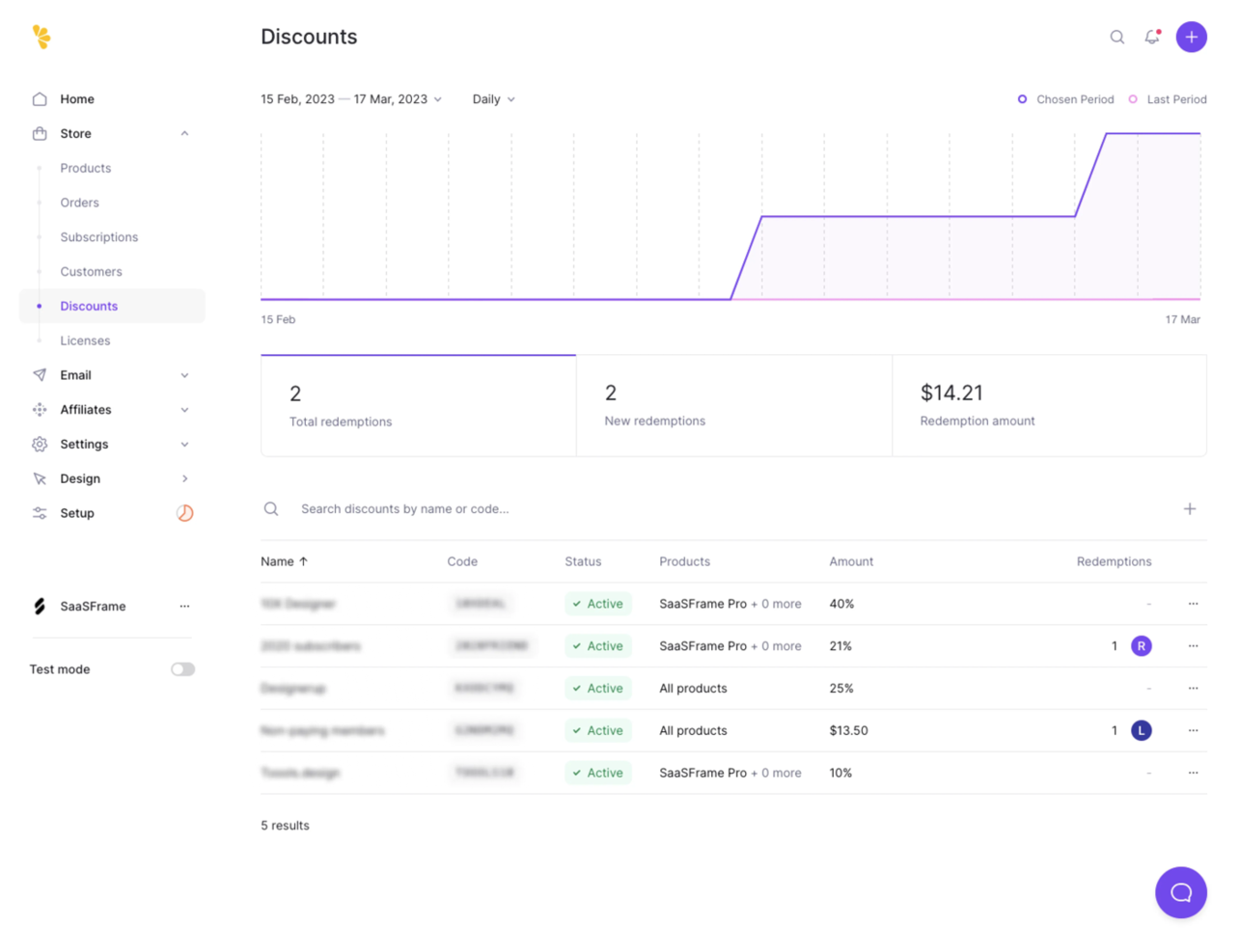Select Licenses in the sidebar menu

[x=85, y=340]
